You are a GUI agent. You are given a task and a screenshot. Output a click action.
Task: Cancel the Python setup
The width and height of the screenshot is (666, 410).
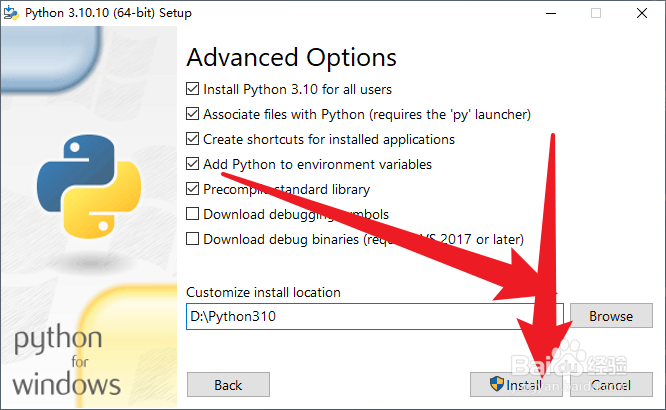coord(611,385)
